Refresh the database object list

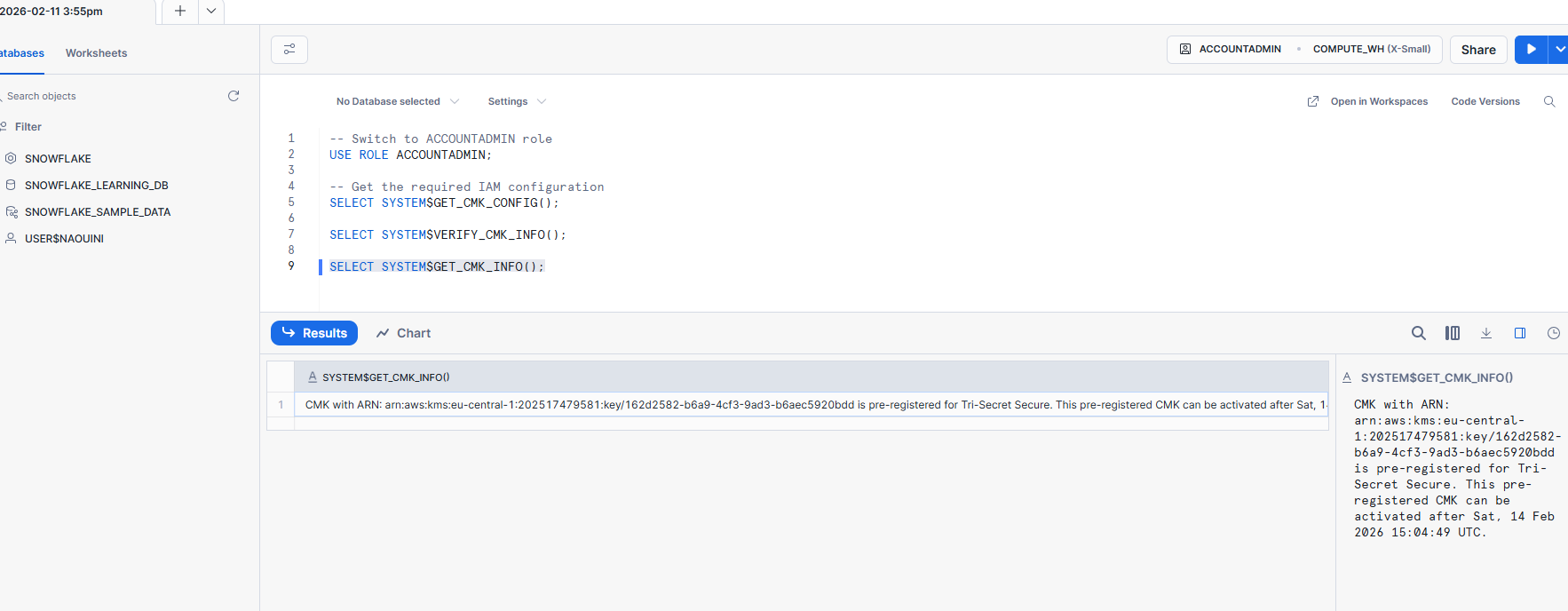[234, 96]
